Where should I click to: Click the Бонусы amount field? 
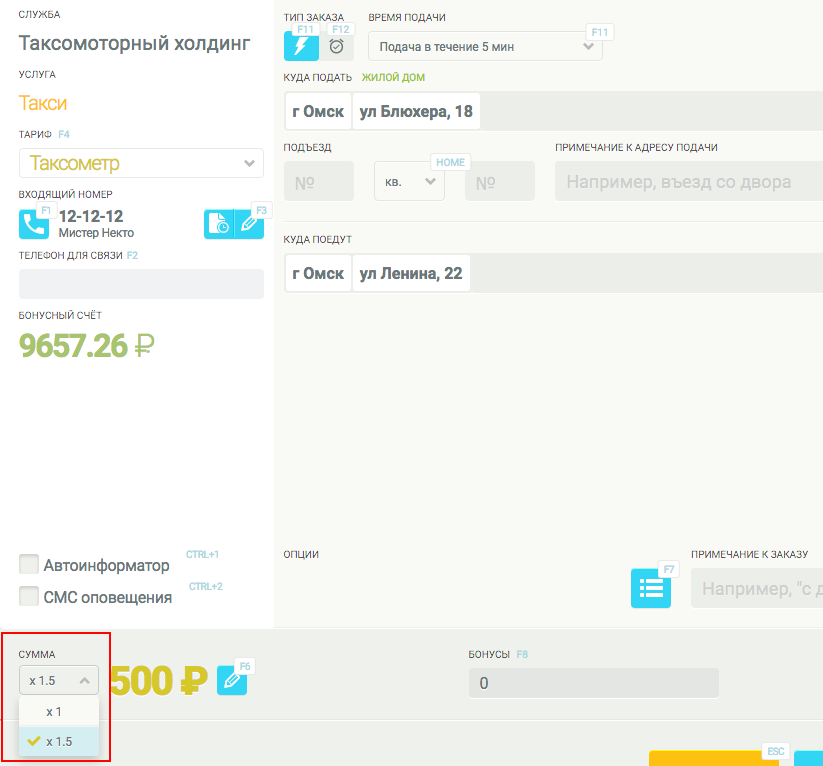[593, 683]
